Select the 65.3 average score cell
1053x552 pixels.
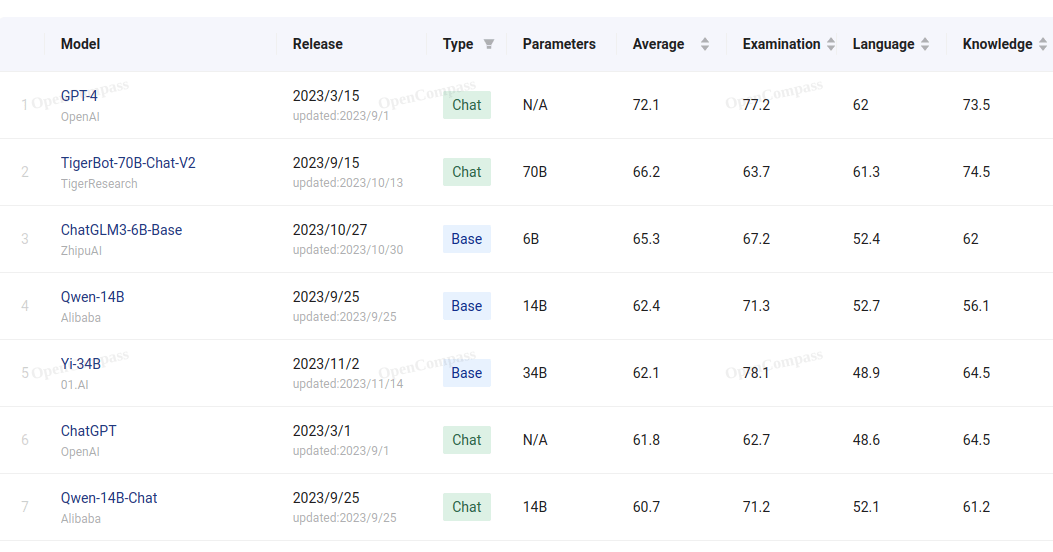646,239
